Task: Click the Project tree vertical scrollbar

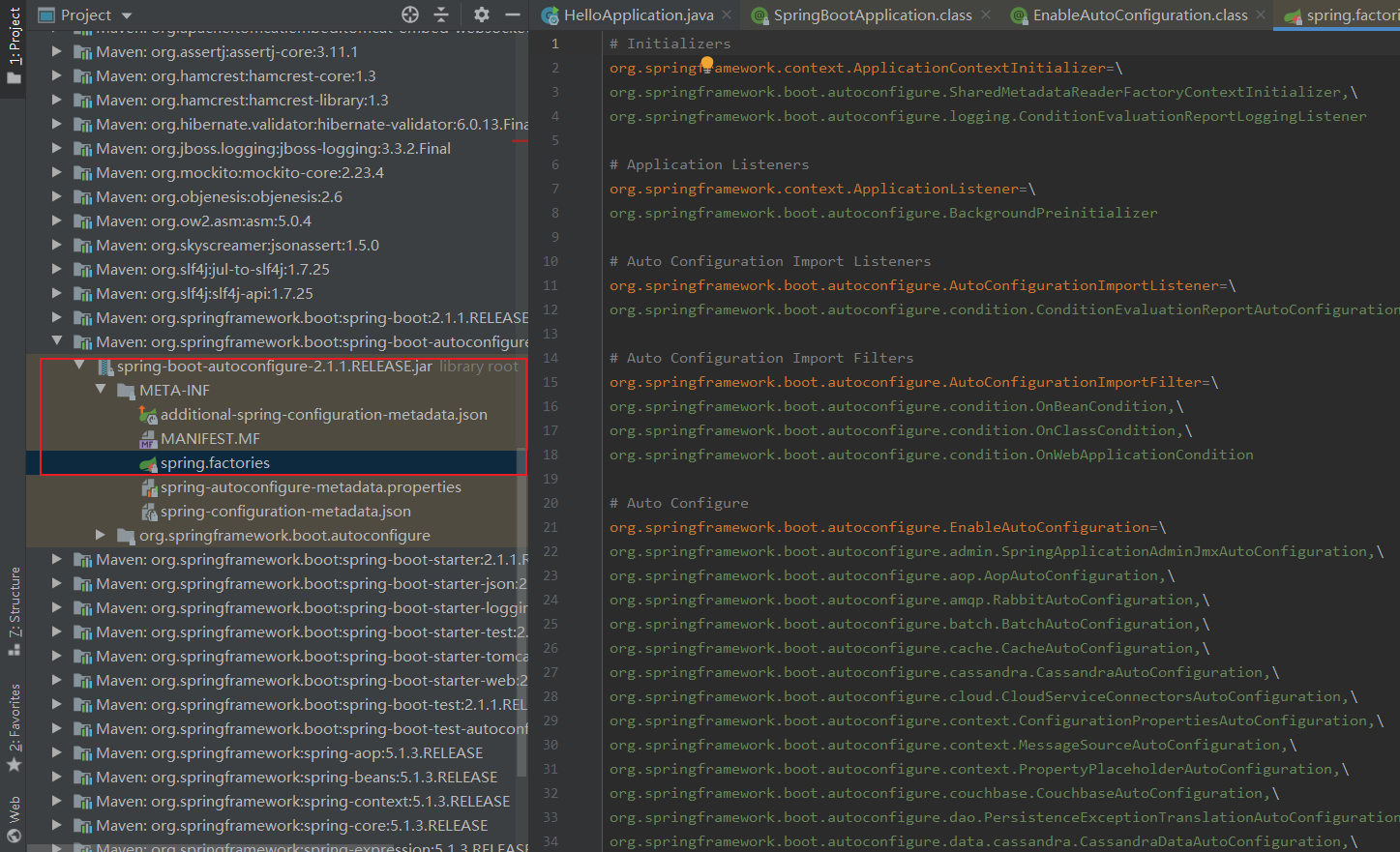Action: click(x=522, y=609)
